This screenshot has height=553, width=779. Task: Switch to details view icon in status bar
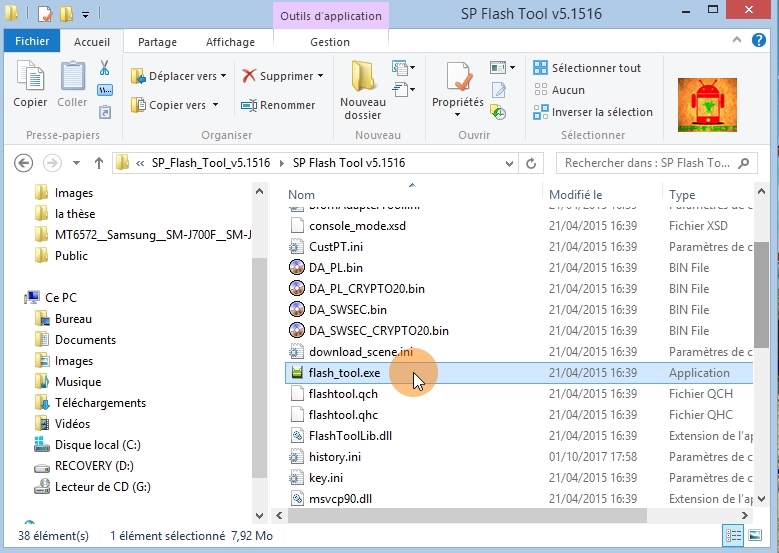(x=733, y=536)
